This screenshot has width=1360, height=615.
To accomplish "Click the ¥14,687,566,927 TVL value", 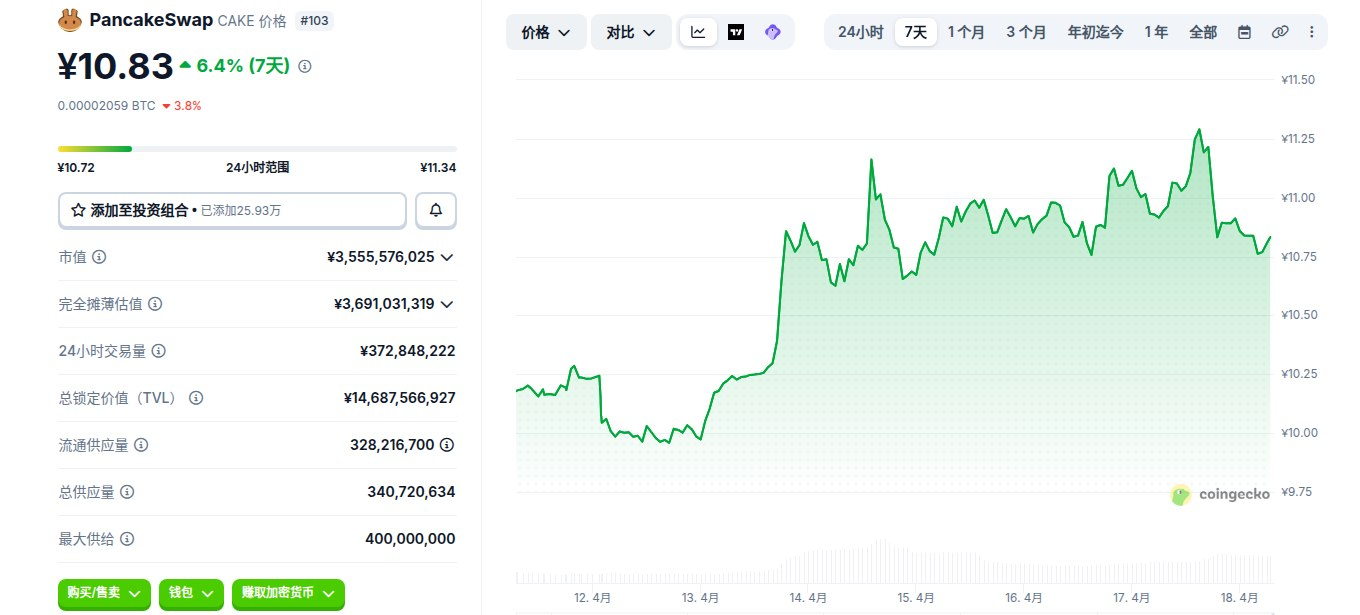I will (x=399, y=398).
